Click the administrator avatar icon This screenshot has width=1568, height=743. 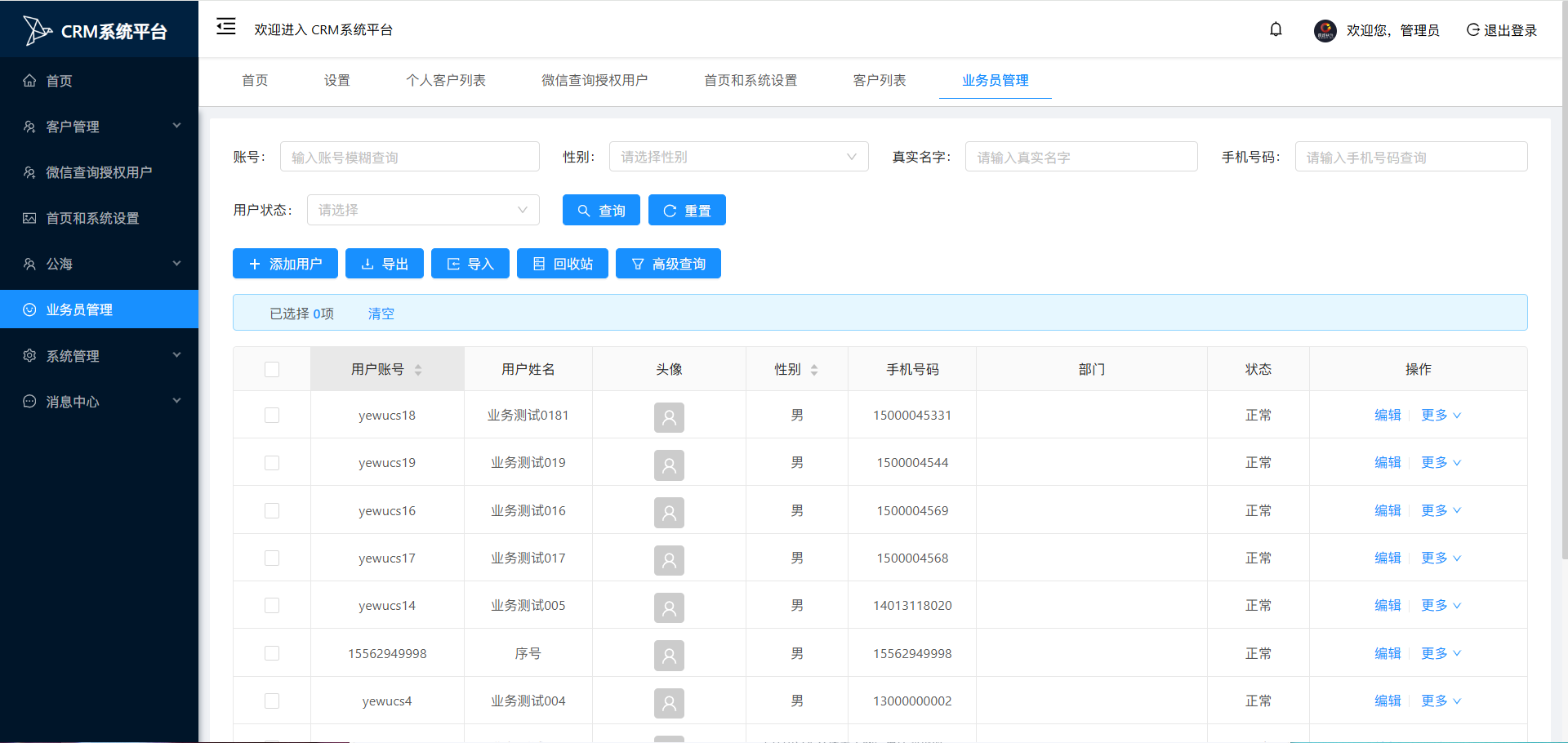[x=1325, y=30]
